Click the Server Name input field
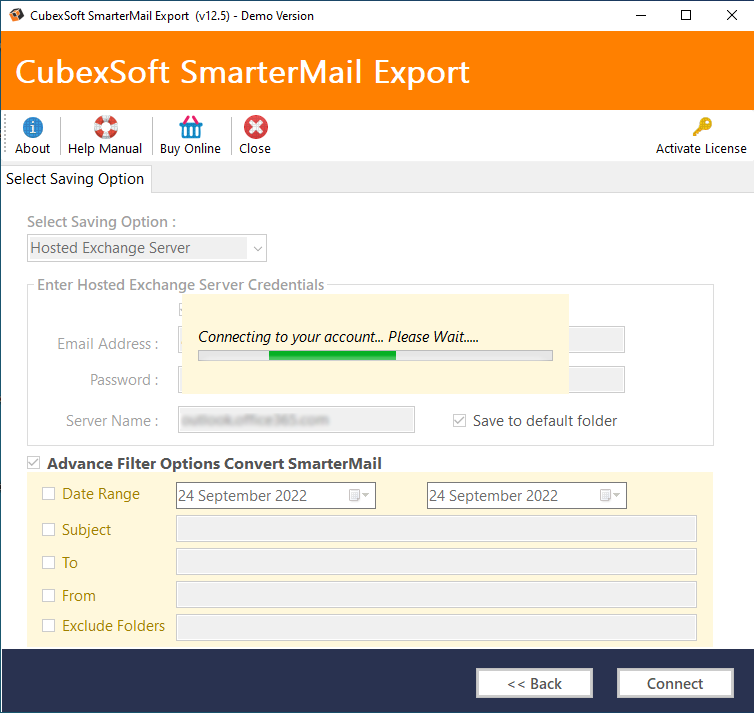Screen dimensions: 754x713 coord(296,420)
